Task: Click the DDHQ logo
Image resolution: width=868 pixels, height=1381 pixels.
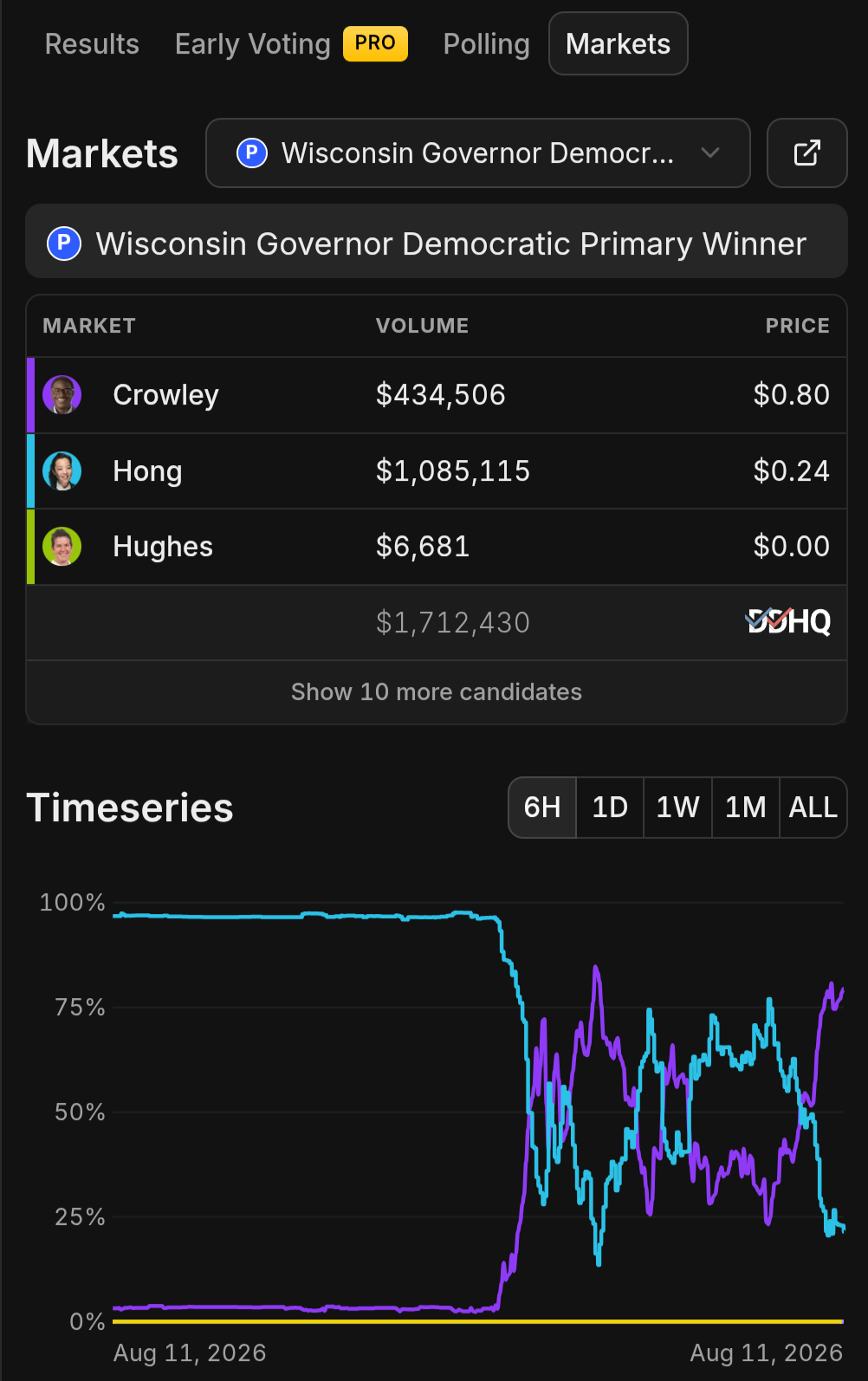Action: [x=788, y=621]
